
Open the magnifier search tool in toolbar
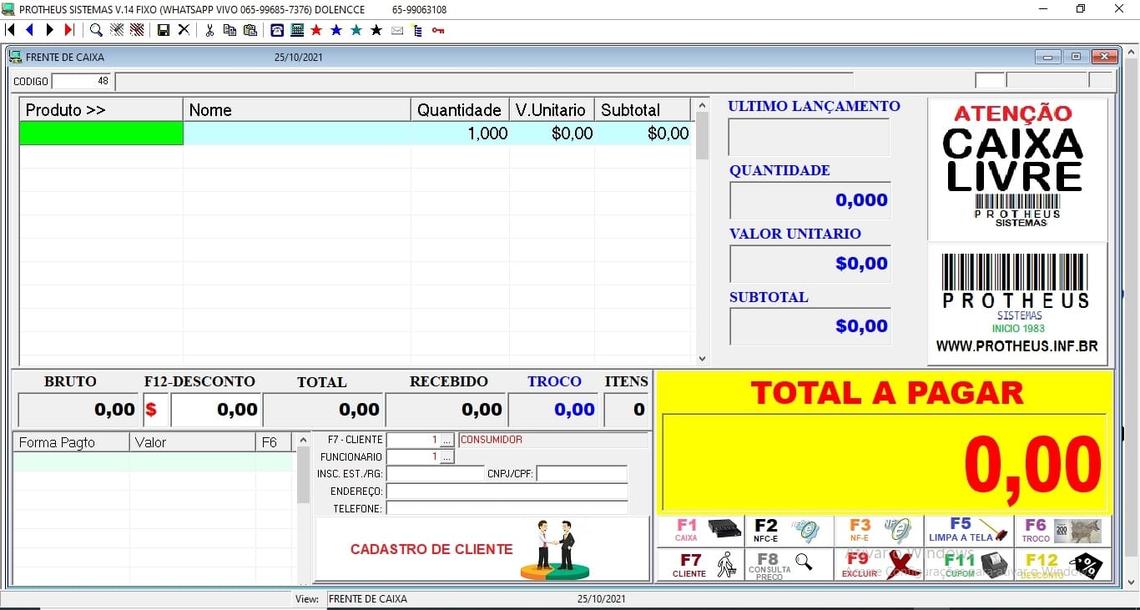pyautogui.click(x=96, y=30)
